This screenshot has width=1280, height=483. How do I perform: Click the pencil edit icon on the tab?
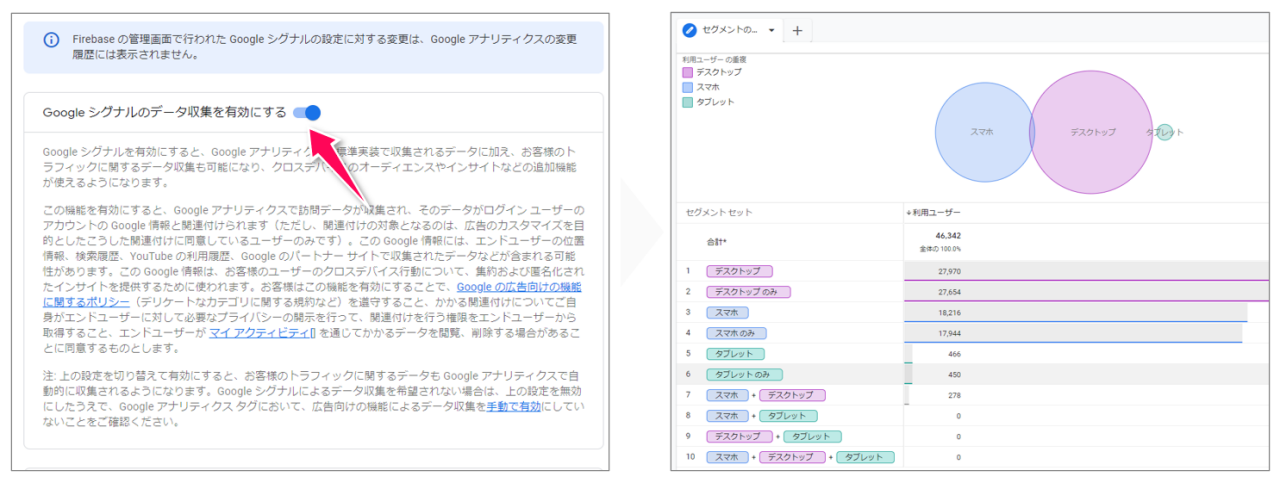pyautogui.click(x=689, y=30)
